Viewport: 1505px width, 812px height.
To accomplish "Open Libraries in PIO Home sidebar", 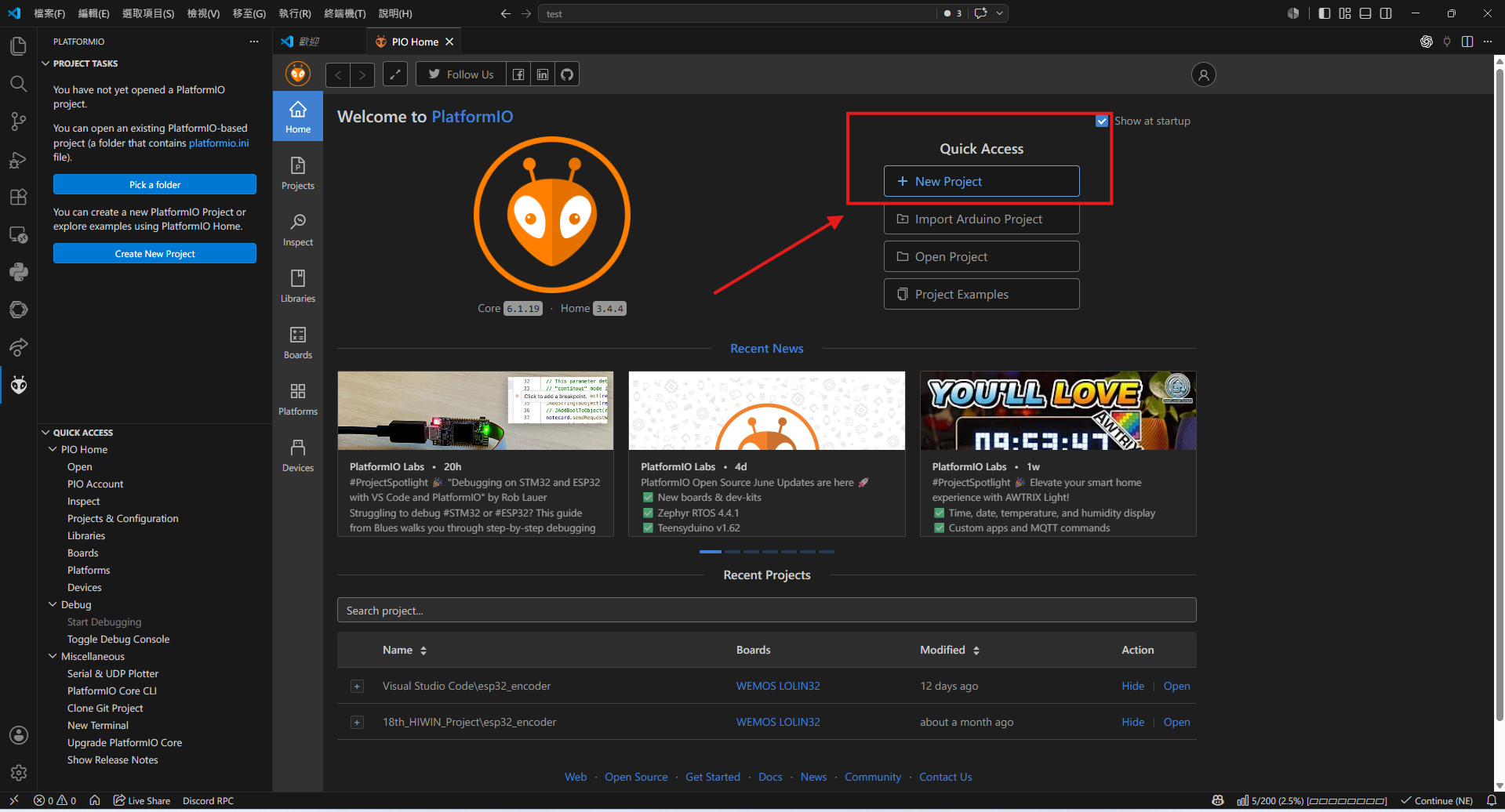I will (298, 285).
